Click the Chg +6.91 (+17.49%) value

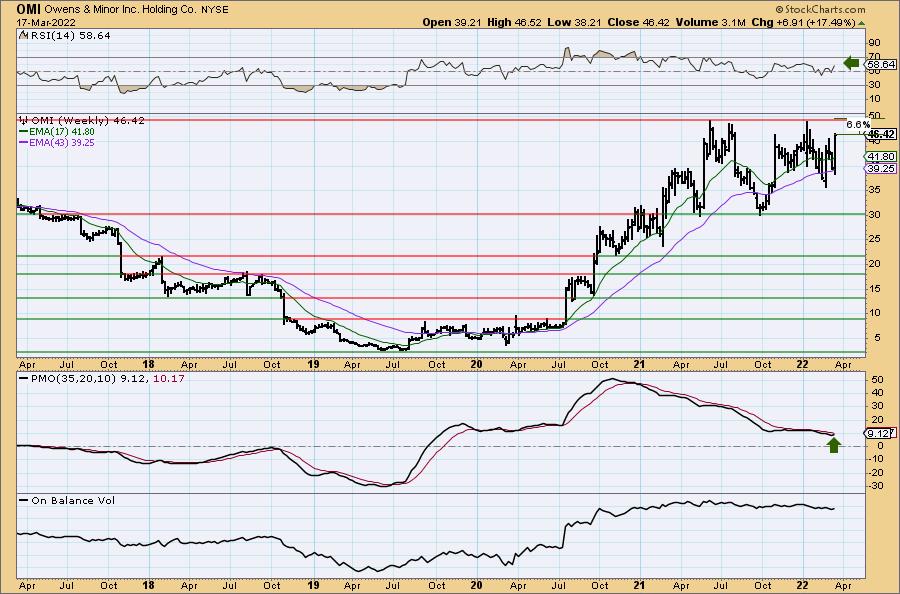(803, 22)
